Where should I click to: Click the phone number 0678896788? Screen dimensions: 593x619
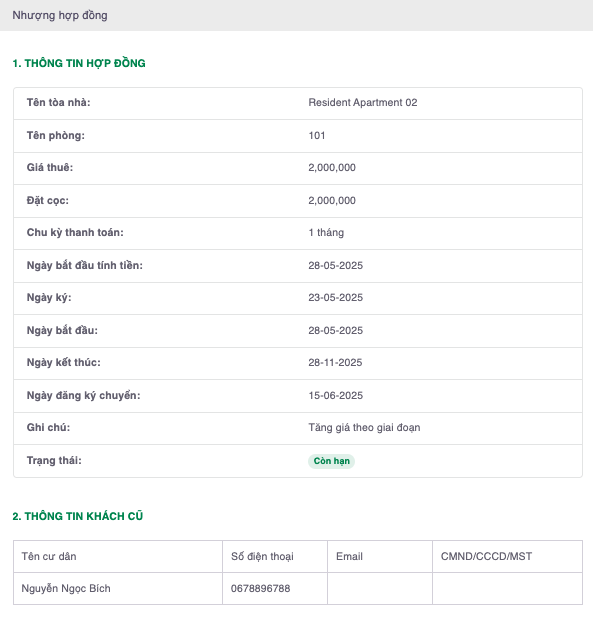click(x=260, y=589)
